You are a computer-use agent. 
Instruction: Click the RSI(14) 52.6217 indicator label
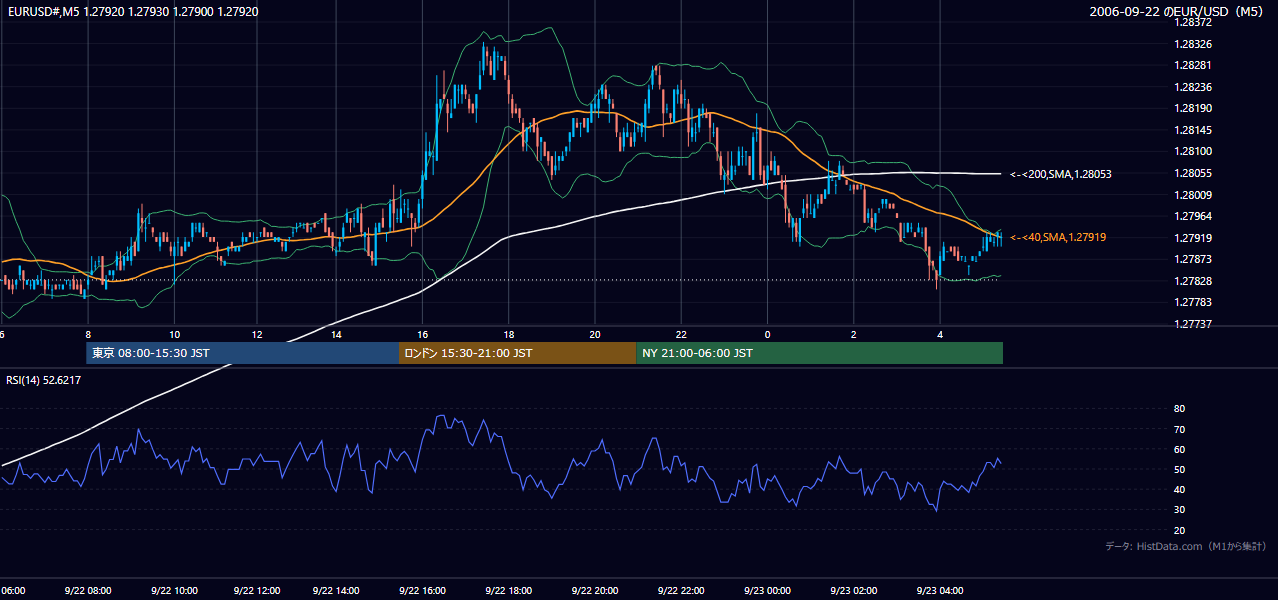pos(44,380)
